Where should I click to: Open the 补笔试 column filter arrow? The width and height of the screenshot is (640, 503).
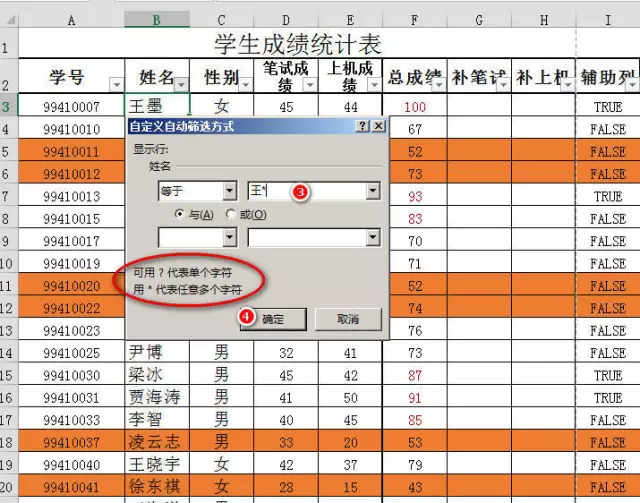pyautogui.click(x=504, y=85)
